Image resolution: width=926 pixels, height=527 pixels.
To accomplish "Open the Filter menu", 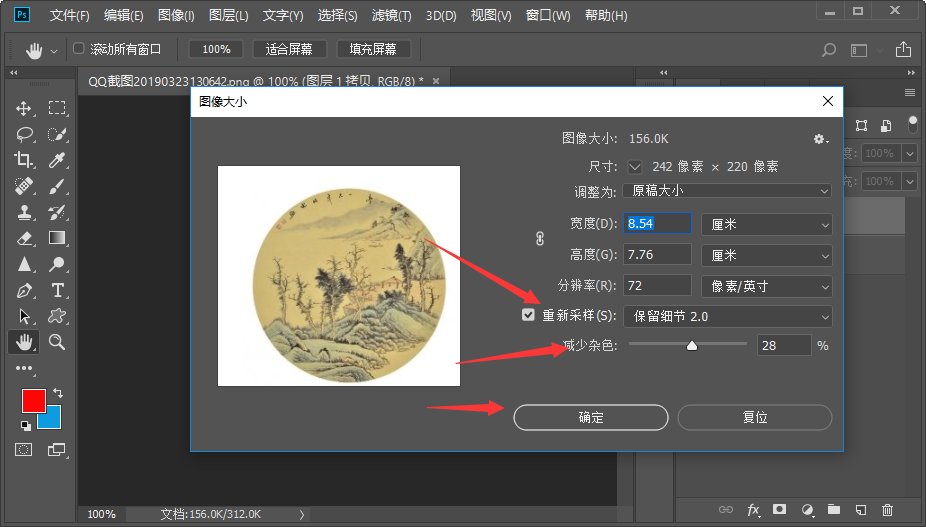I will (x=392, y=15).
